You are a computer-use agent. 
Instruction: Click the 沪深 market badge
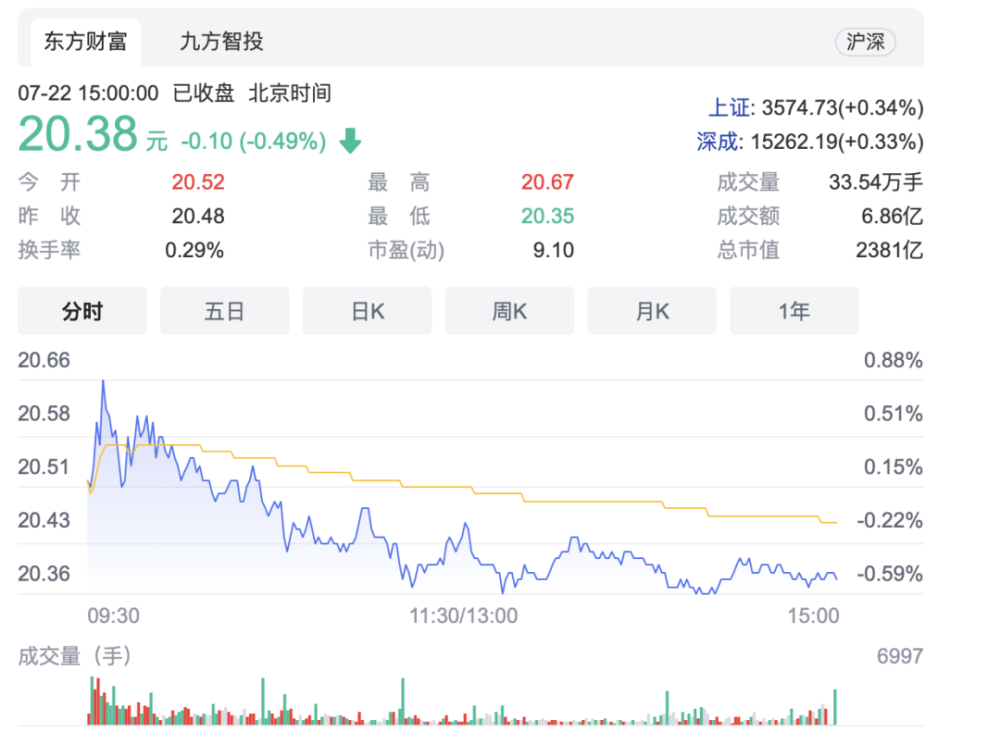865,42
